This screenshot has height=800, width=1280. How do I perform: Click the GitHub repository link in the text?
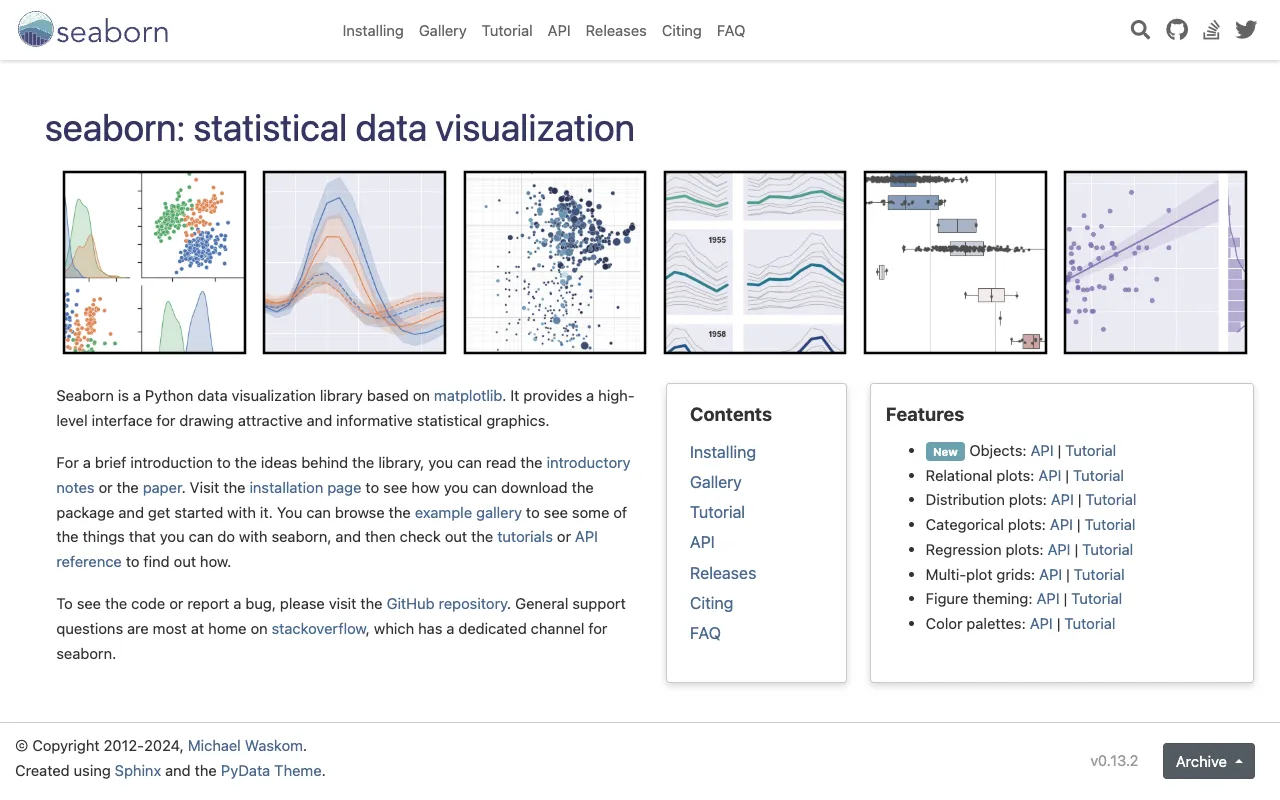446,603
